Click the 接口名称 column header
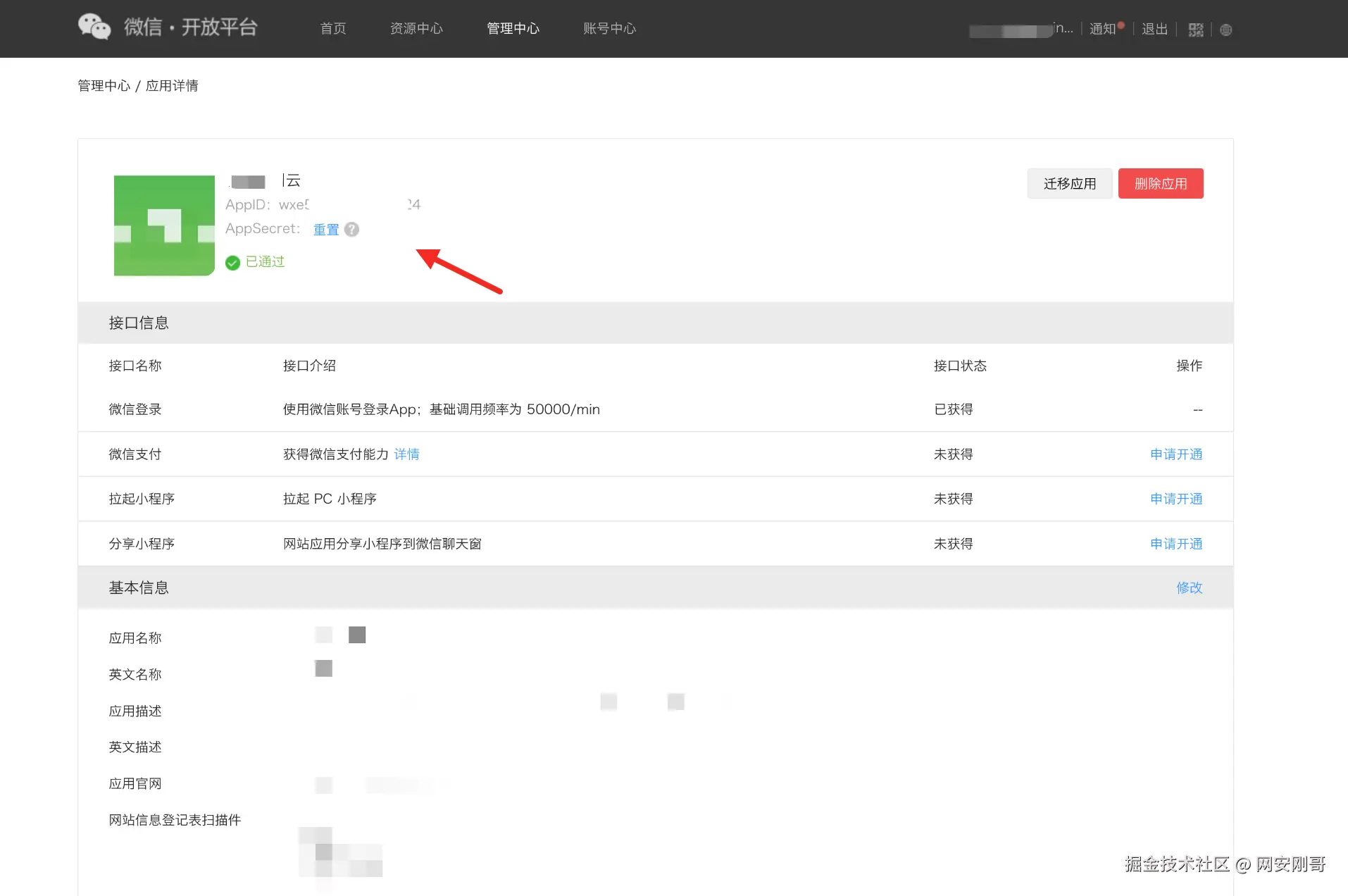1348x896 pixels. click(135, 366)
